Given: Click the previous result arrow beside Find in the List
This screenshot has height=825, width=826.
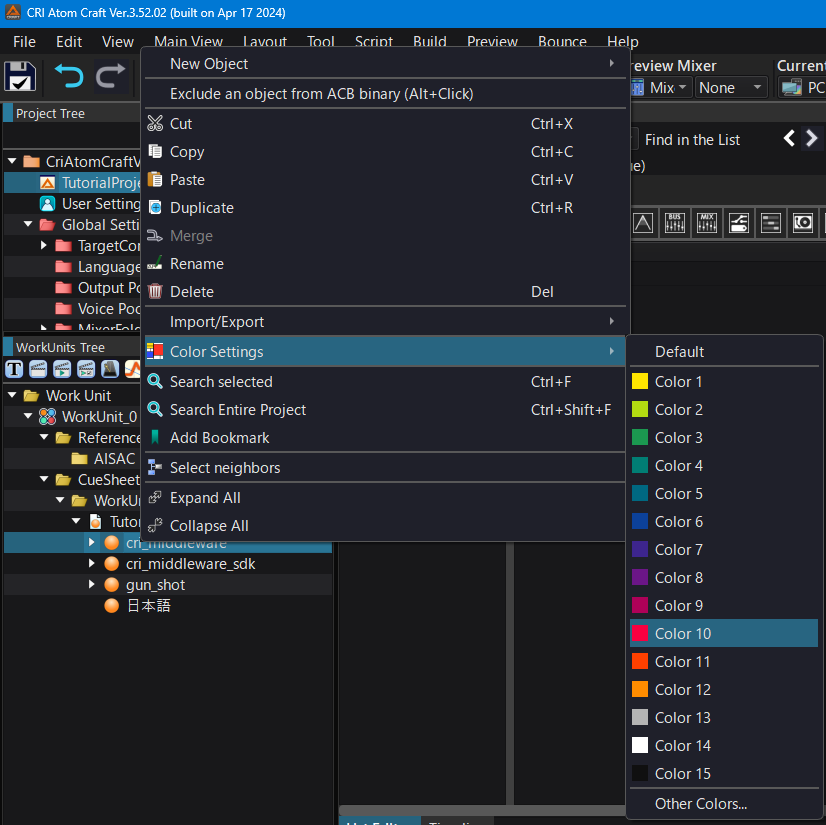Looking at the screenshot, I should click(789, 139).
